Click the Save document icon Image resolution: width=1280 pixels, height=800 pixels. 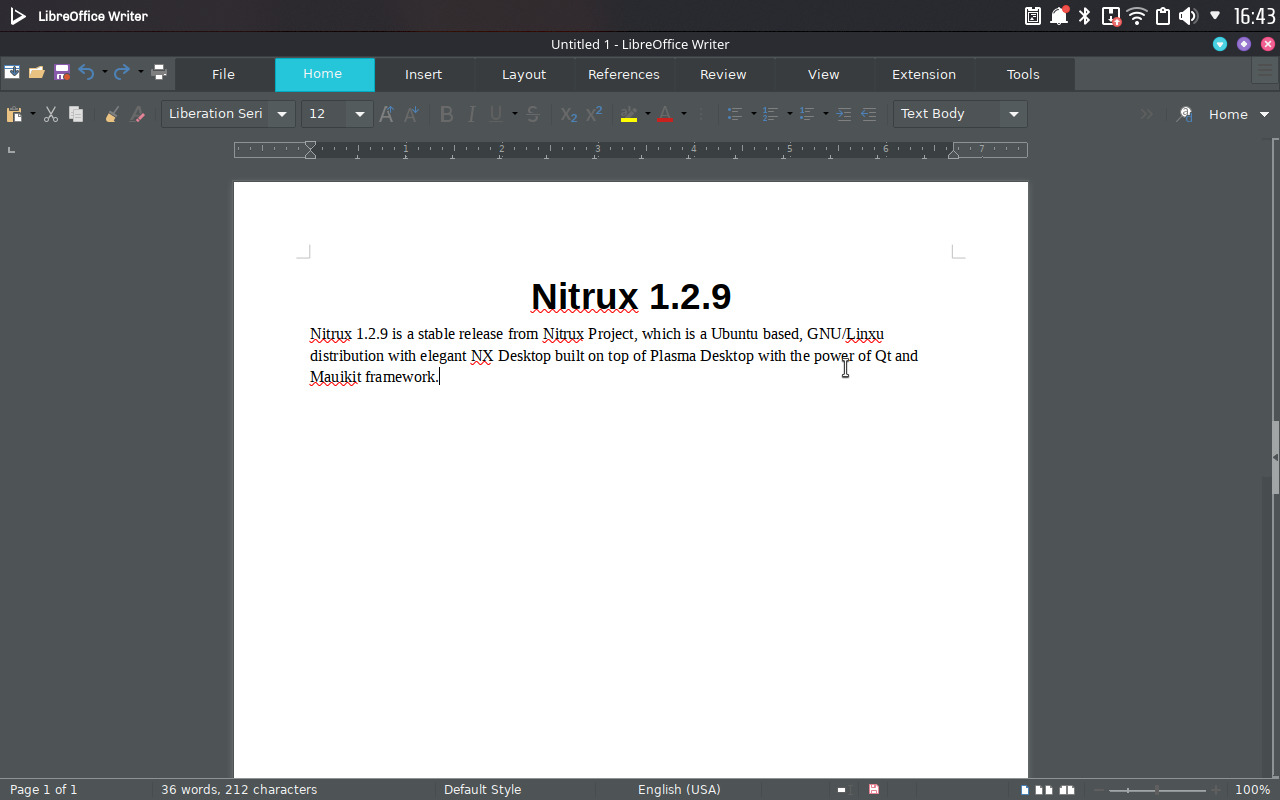(61, 71)
